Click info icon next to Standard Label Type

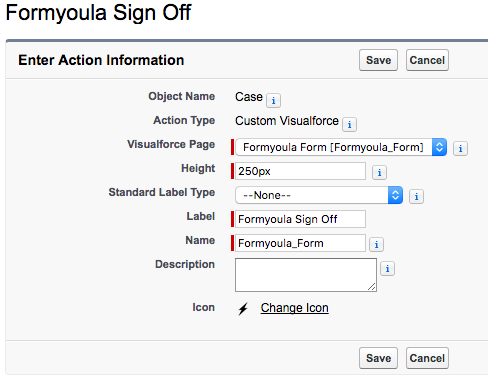click(416, 196)
